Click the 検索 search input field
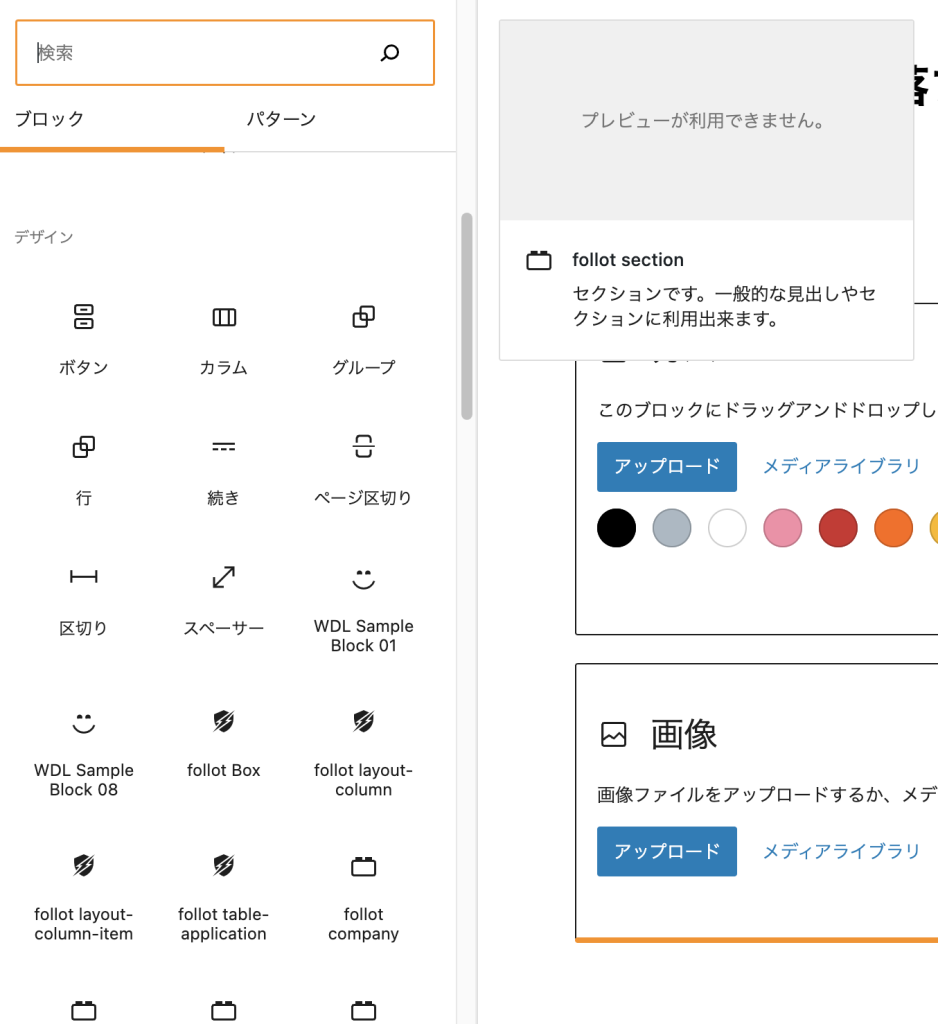This screenshot has width=938, height=1024. pyautogui.click(x=200, y=53)
